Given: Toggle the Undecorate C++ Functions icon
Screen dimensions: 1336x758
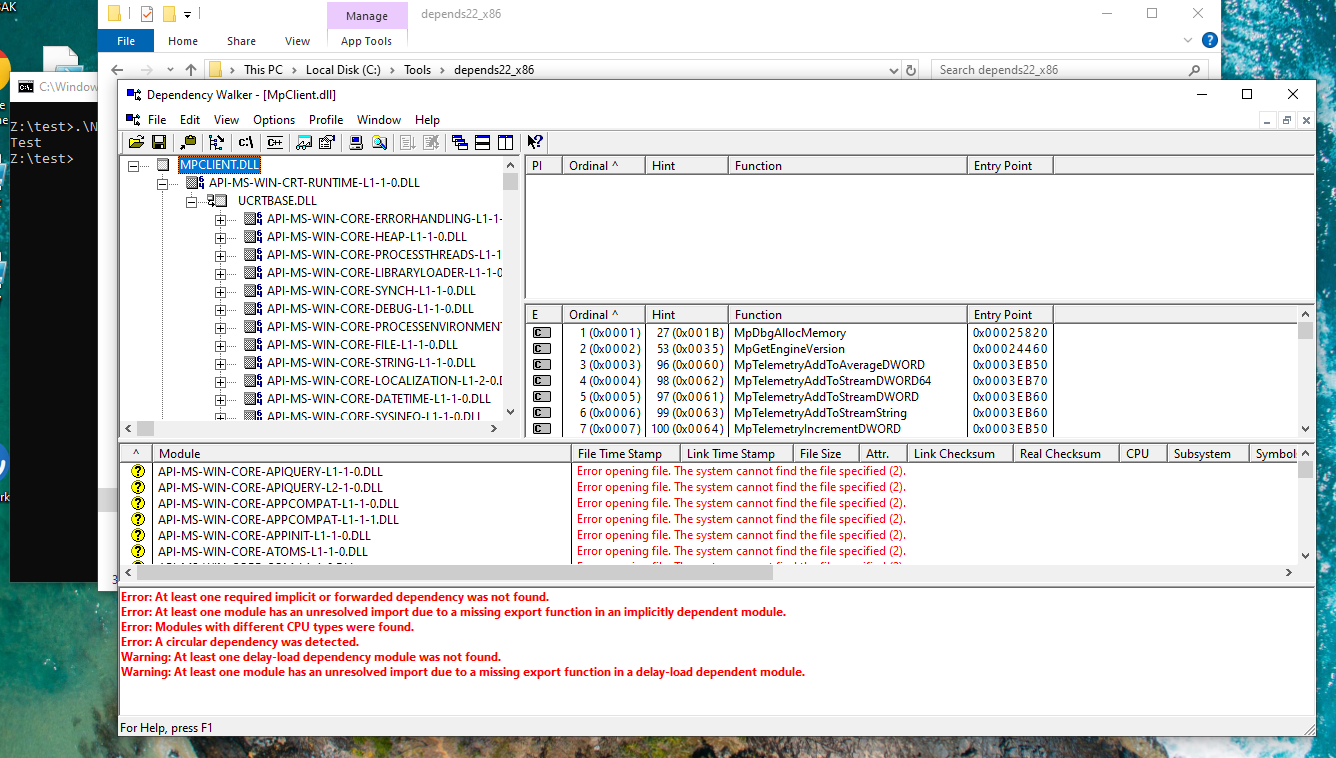Looking at the screenshot, I should (x=274, y=142).
